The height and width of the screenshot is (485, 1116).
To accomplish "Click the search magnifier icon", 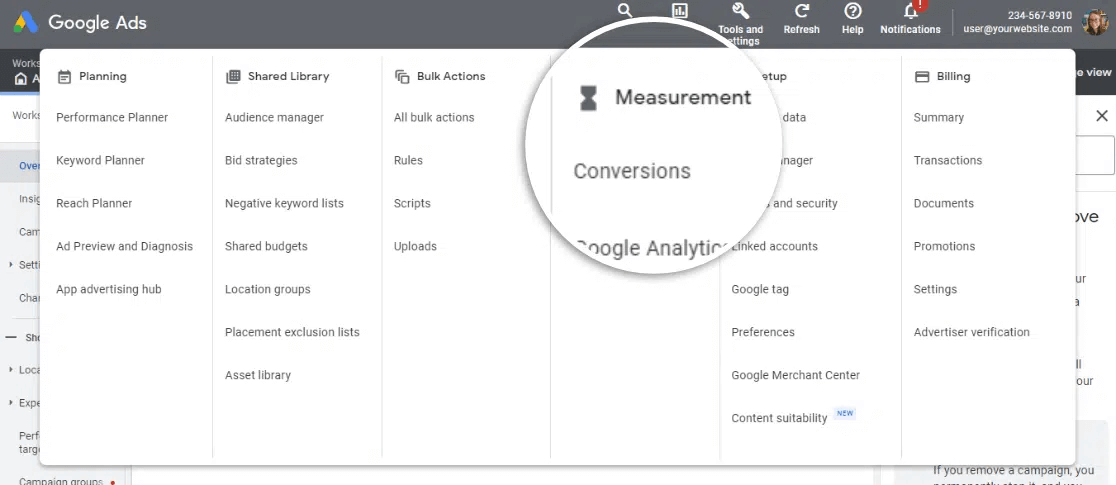I will (x=625, y=11).
